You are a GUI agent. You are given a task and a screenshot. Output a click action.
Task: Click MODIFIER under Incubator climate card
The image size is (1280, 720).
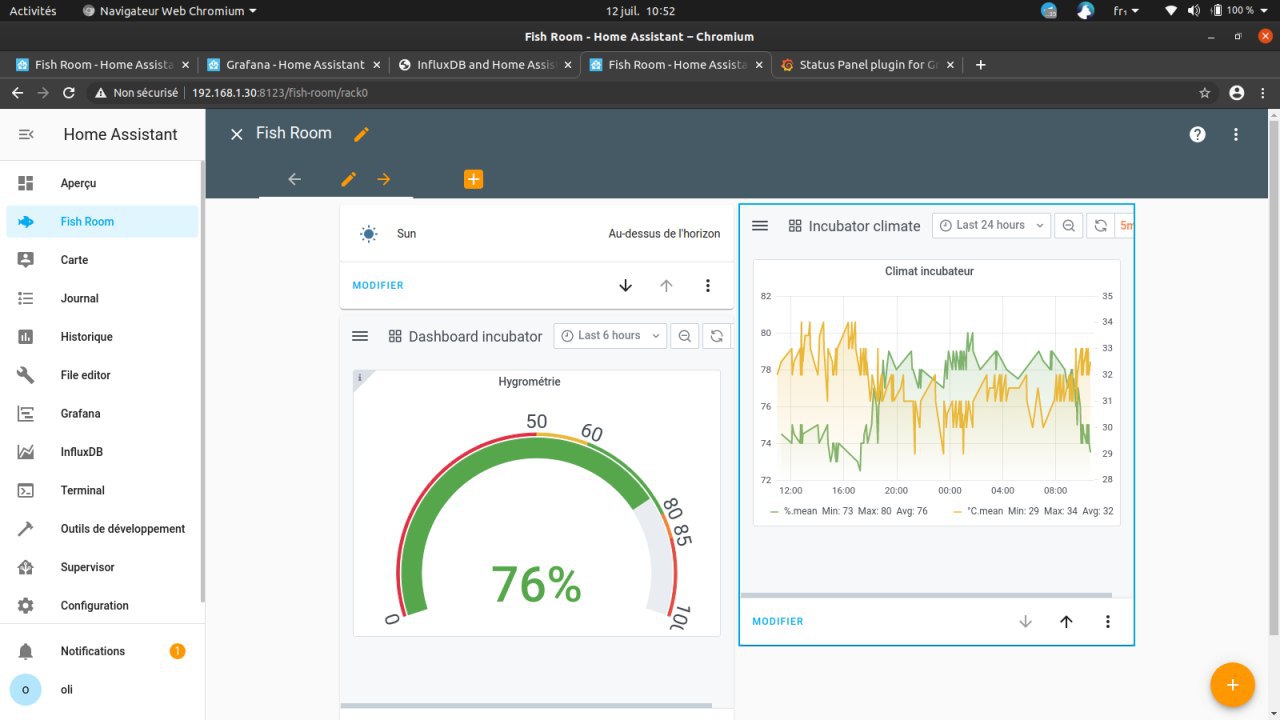coord(778,622)
